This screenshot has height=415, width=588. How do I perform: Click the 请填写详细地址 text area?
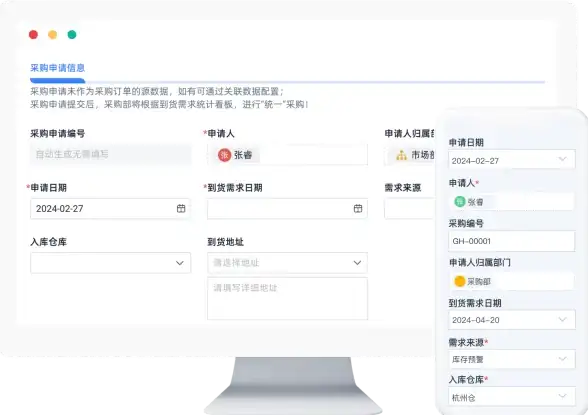click(287, 298)
